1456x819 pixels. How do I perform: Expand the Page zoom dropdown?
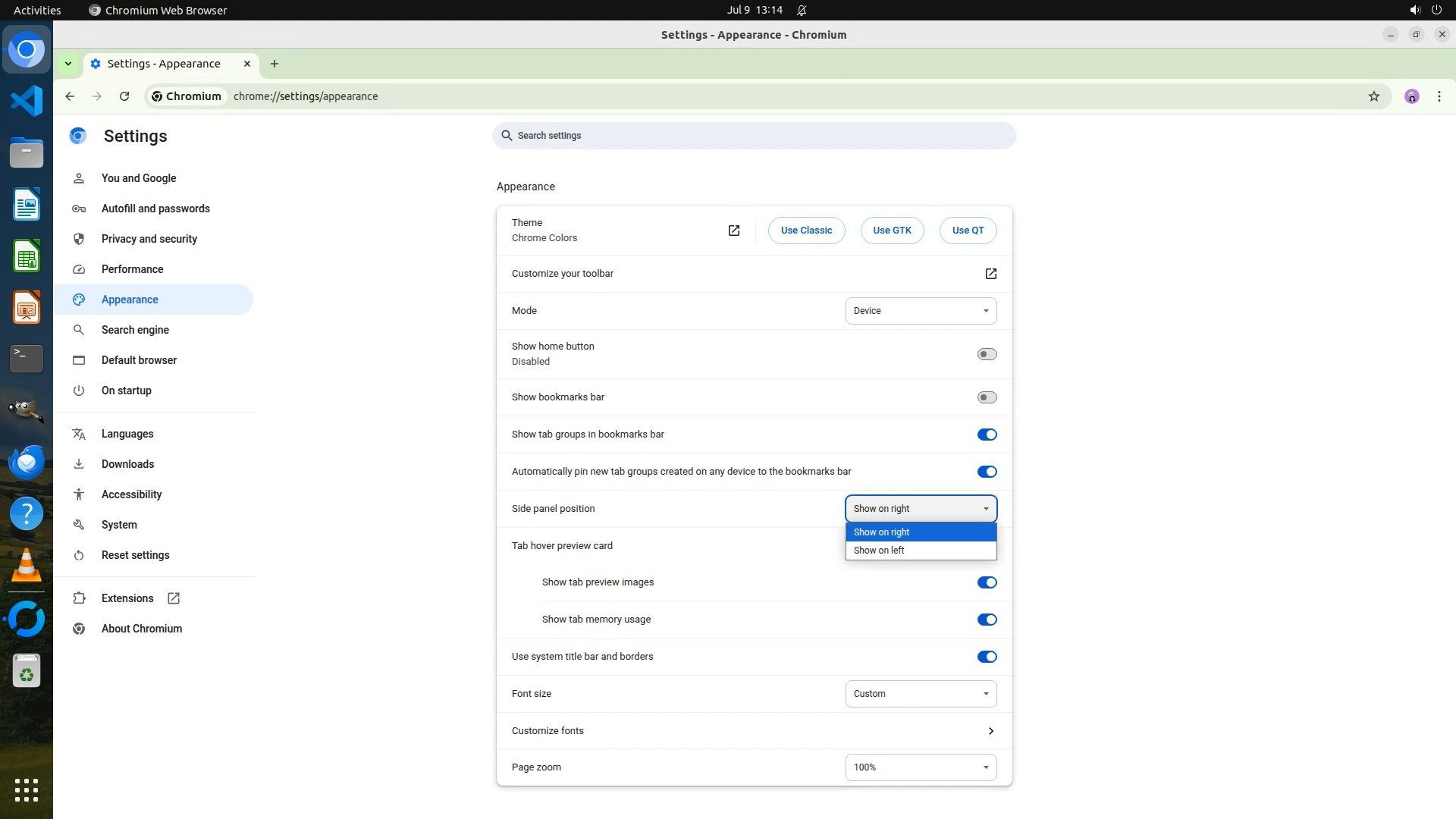tap(921, 767)
